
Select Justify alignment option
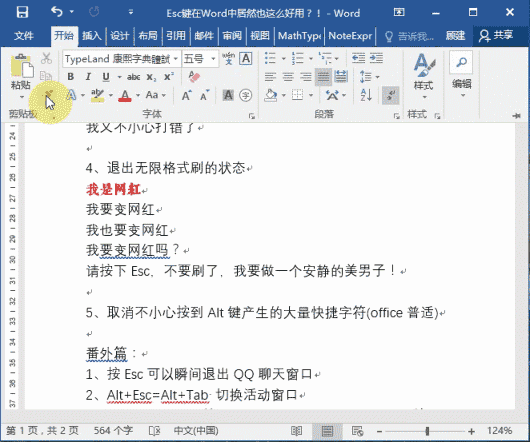pos(323,77)
